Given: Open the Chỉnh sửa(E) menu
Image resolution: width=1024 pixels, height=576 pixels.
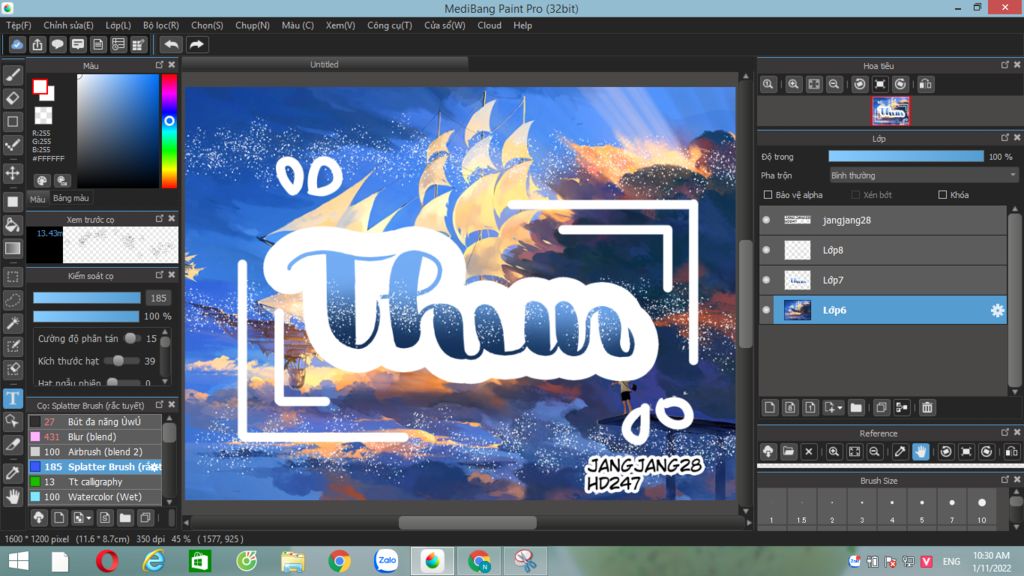Looking at the screenshot, I should click(68, 25).
